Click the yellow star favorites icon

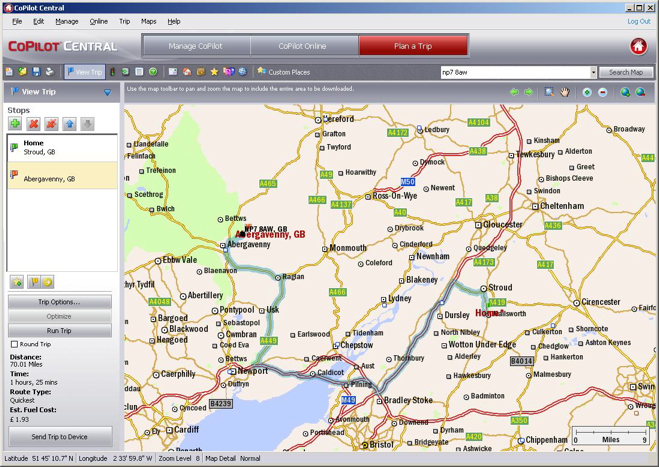214,72
